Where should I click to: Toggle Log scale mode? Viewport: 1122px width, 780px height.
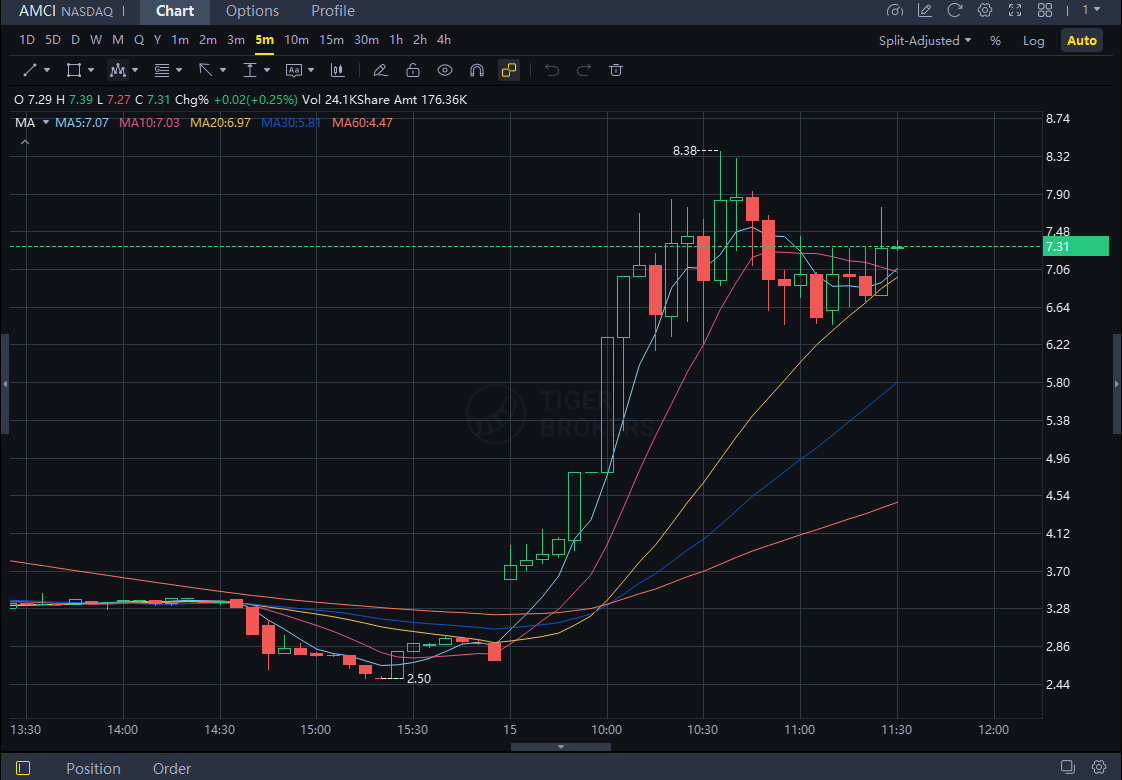point(1033,41)
